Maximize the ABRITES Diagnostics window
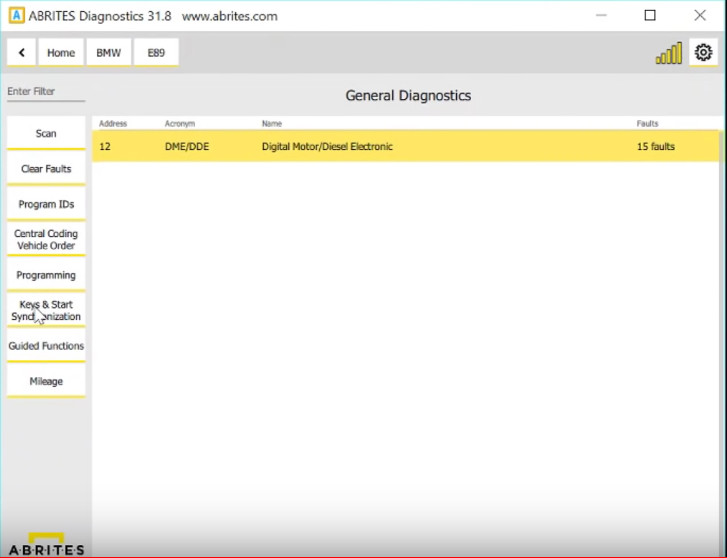 pos(650,15)
